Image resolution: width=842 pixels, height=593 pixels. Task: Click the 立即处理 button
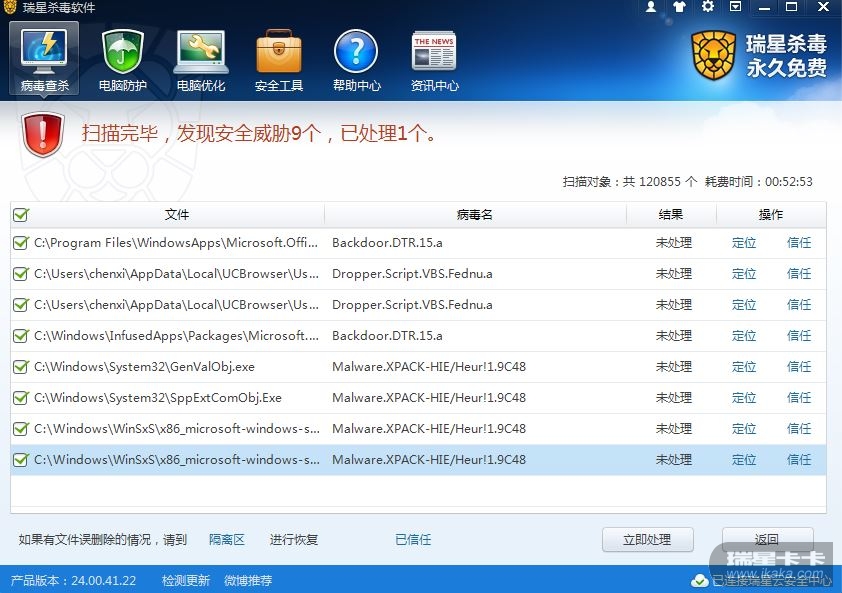(648, 539)
